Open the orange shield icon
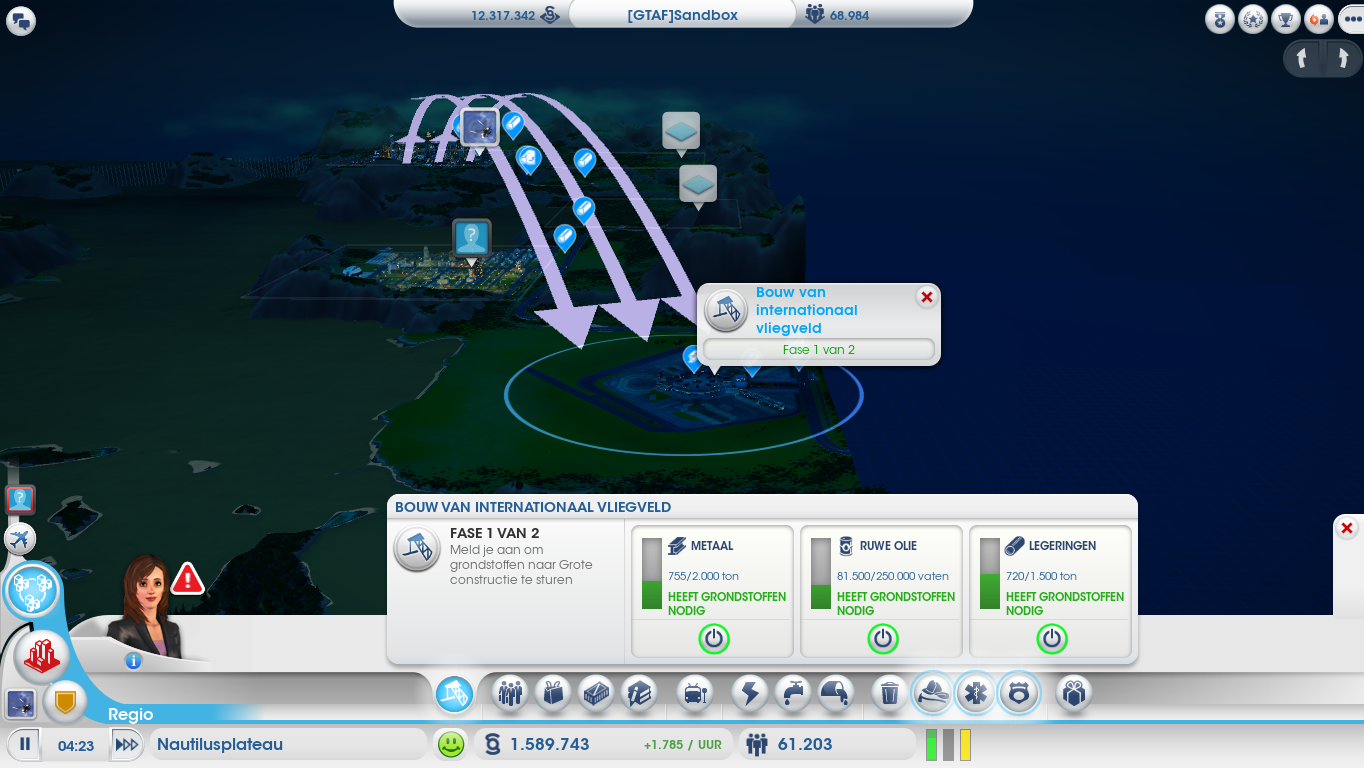Viewport: 1364px width, 768px height. tap(65, 703)
